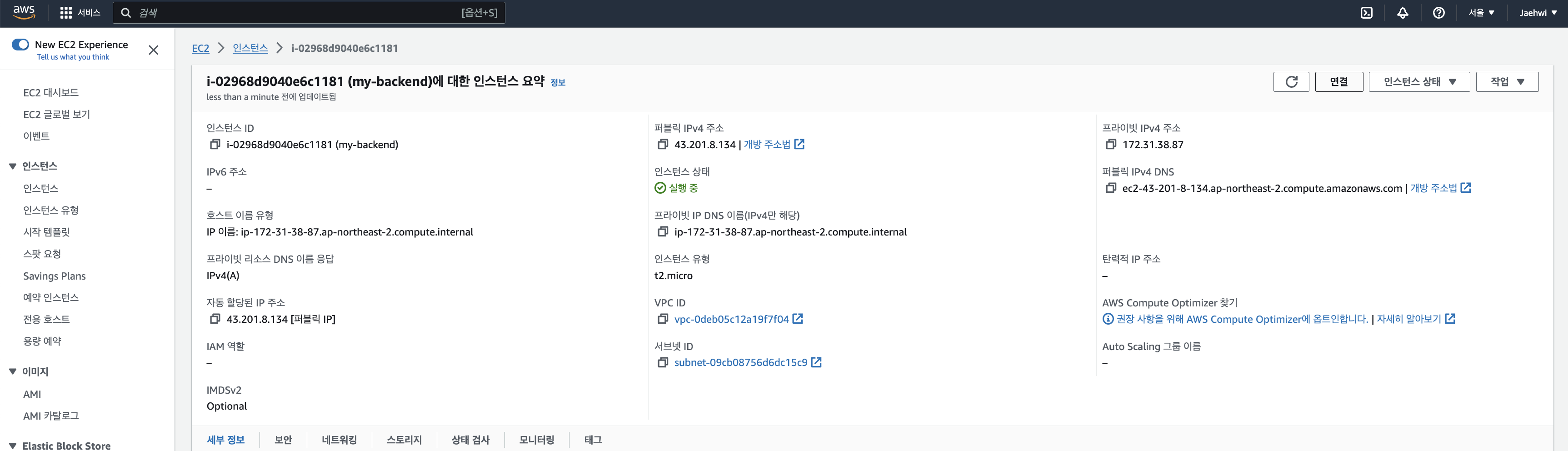Click Tell us what you think
Viewport: 1568px width, 451px height.
click(73, 57)
